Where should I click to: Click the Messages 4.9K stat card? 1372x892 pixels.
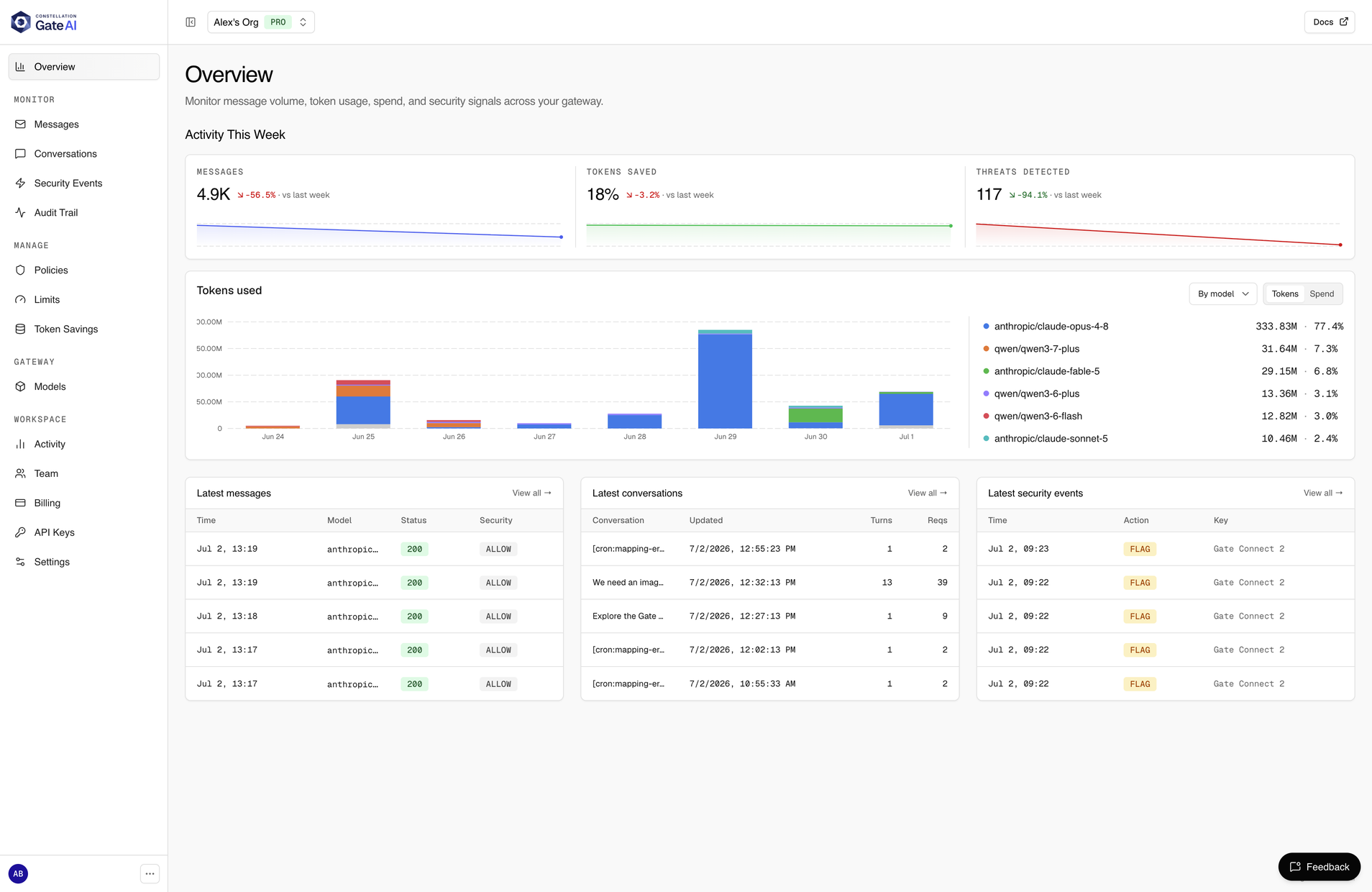[x=380, y=207]
